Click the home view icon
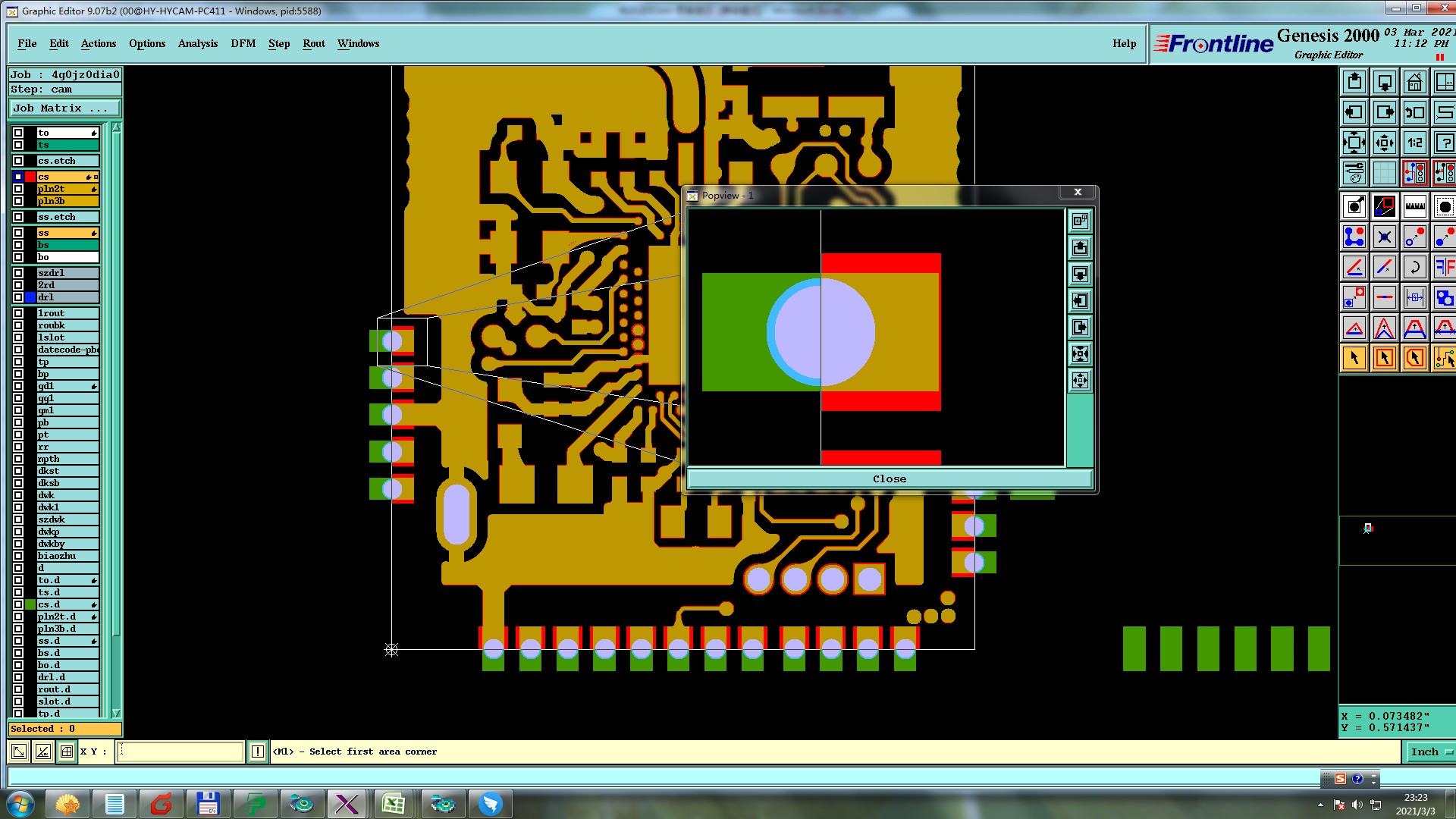1456x819 pixels. [x=1415, y=82]
